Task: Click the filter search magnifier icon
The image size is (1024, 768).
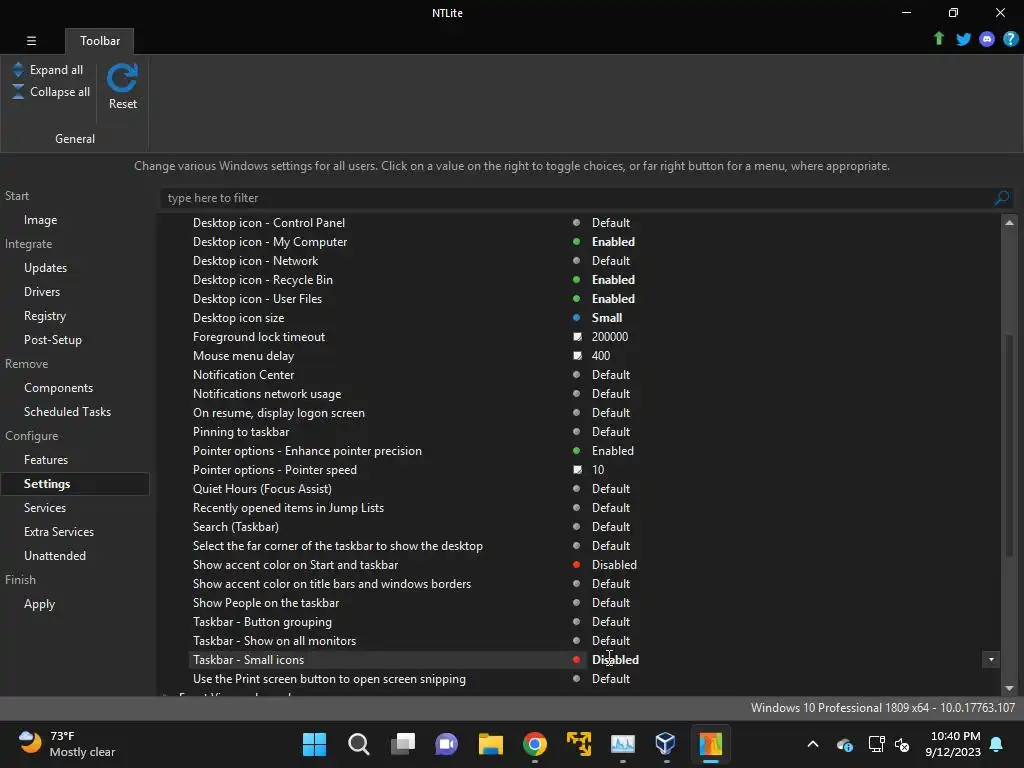Action: point(1002,198)
